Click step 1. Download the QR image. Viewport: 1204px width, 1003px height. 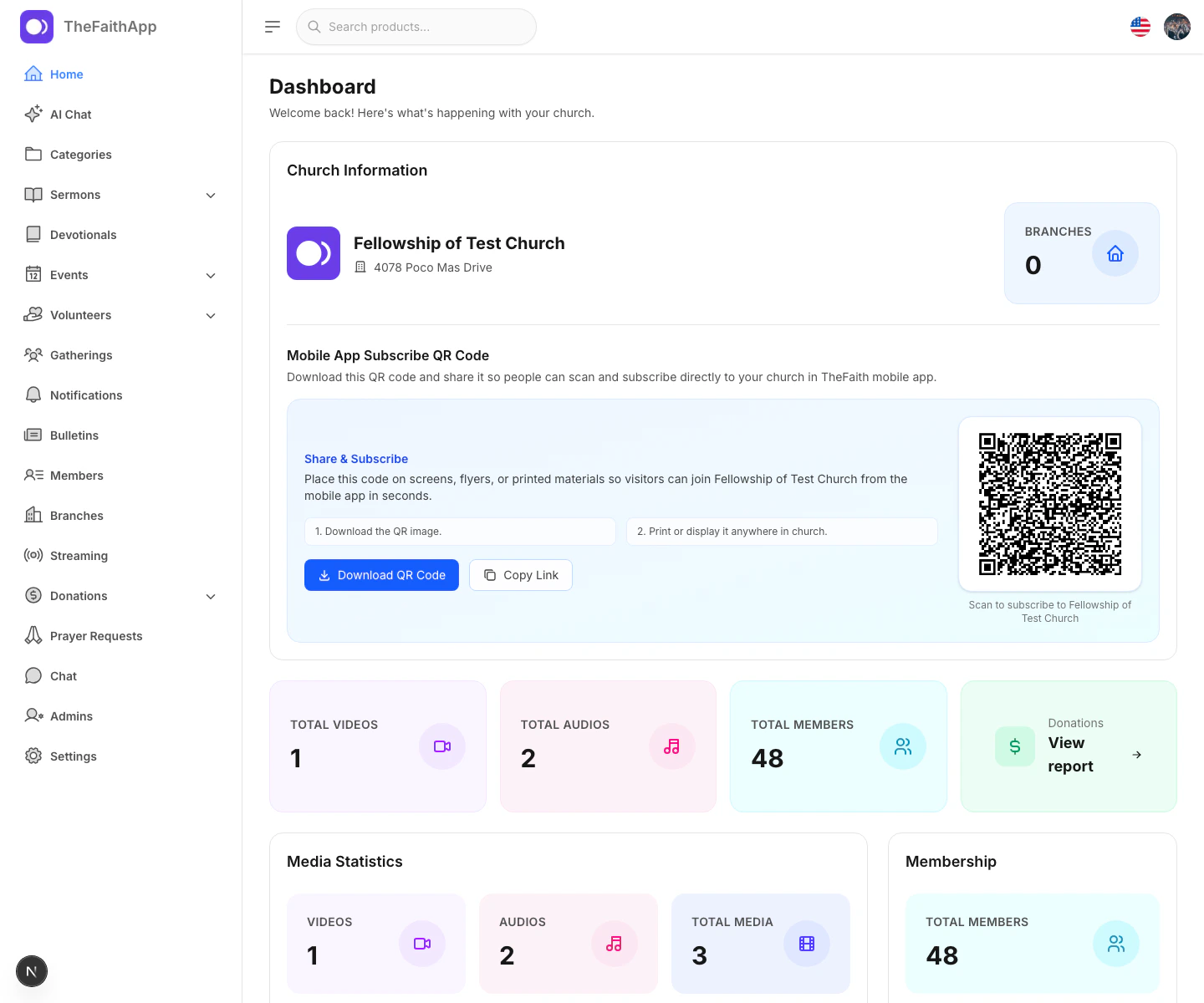pos(460,532)
